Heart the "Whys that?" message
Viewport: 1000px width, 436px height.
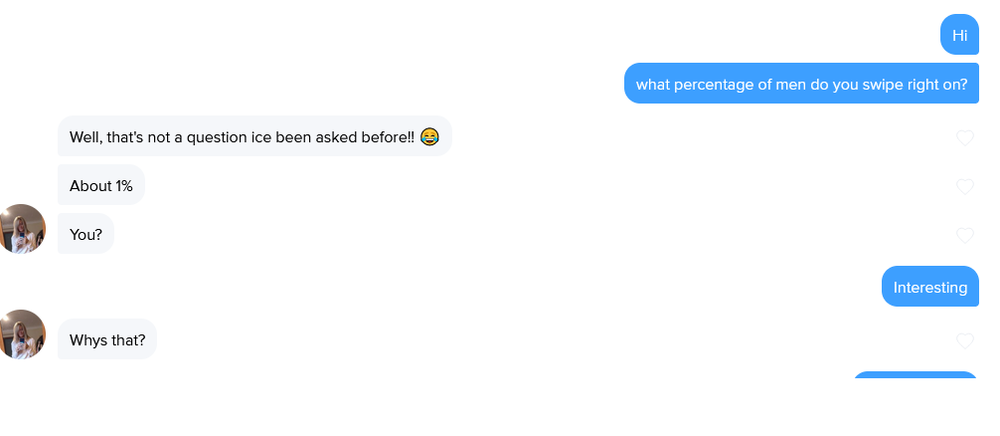[965, 341]
